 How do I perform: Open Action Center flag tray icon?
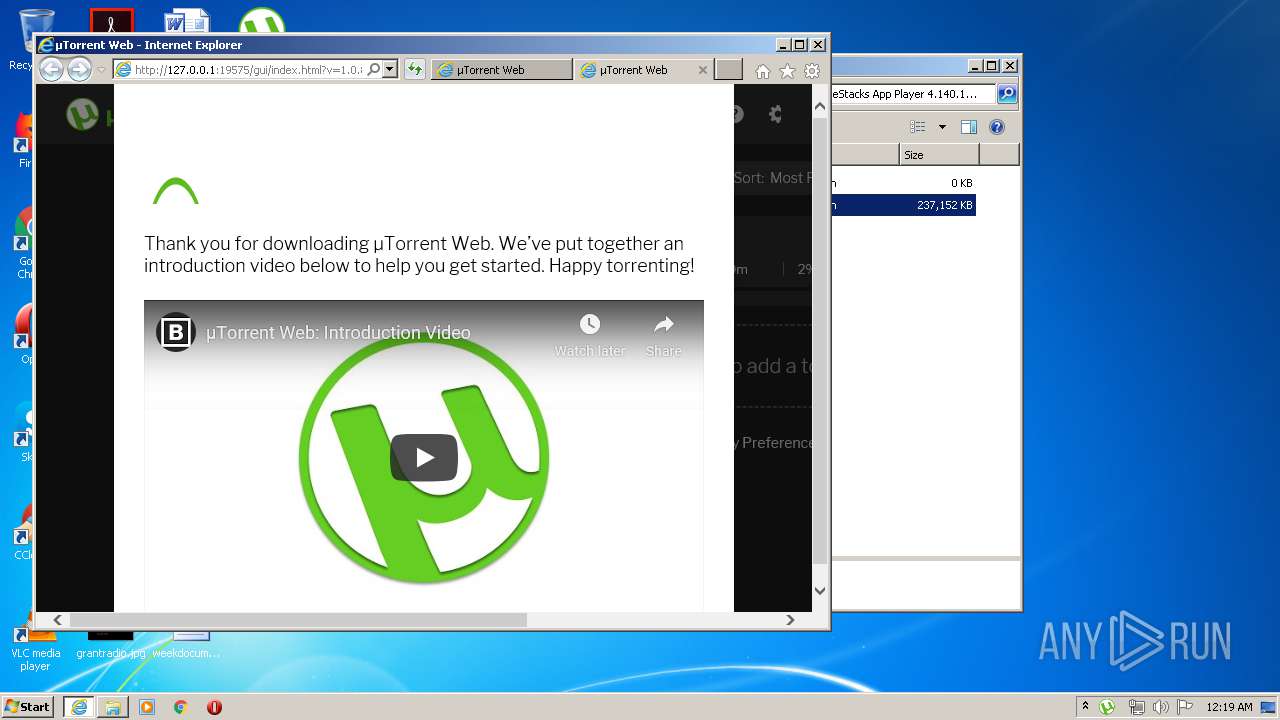1185,707
